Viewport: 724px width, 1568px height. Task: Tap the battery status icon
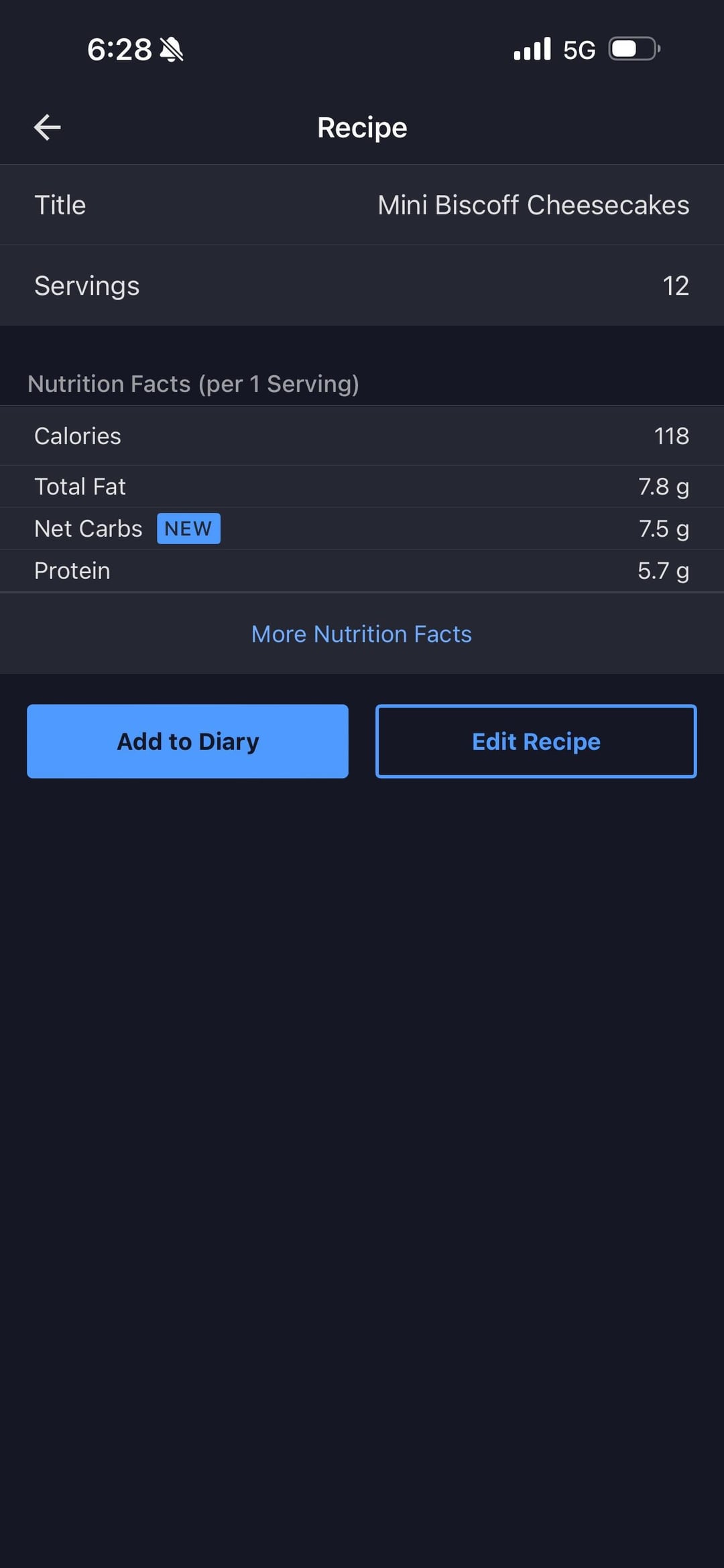(634, 49)
